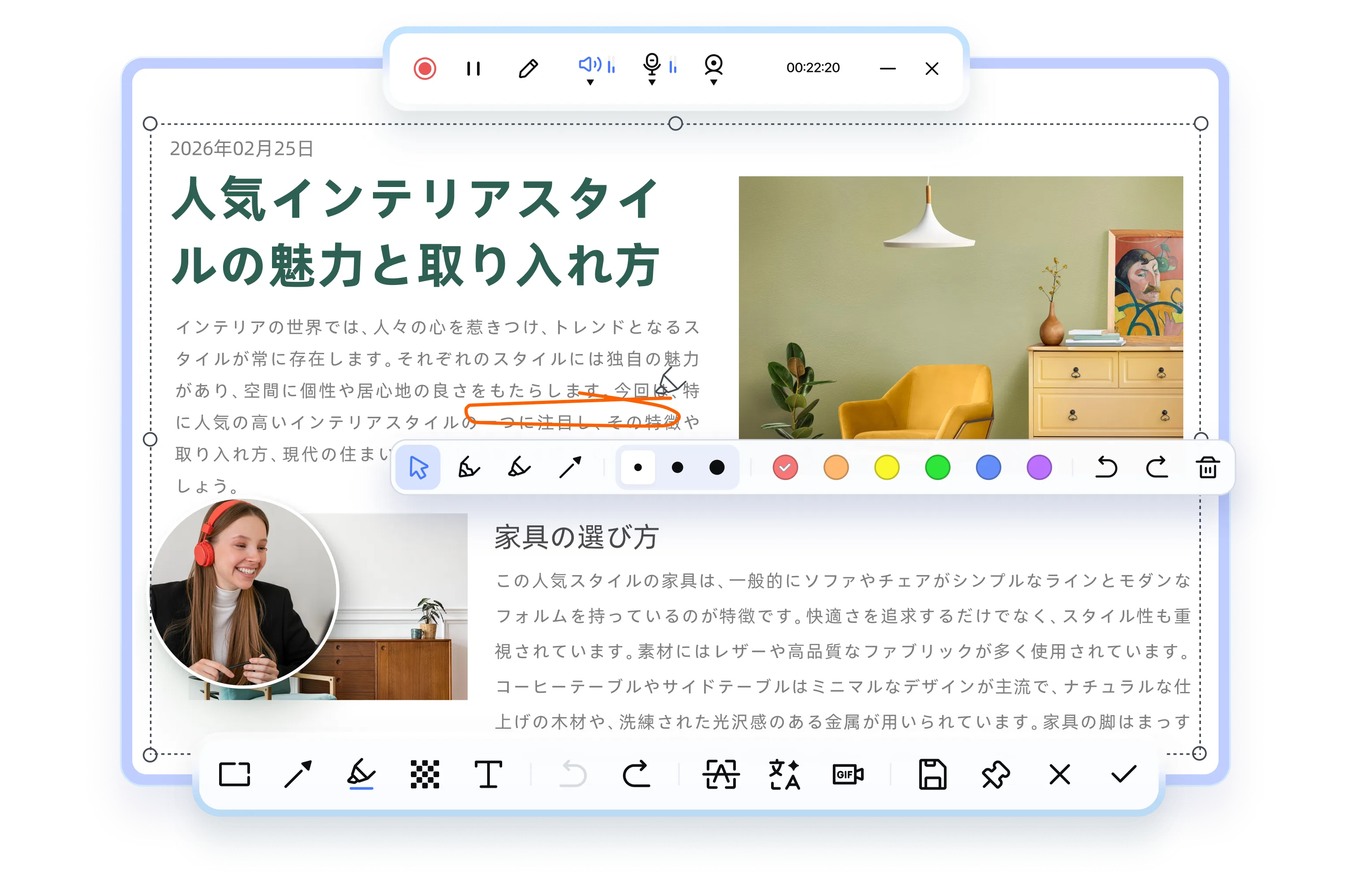Clear all annotations with the trash icon
The height and width of the screenshot is (879, 1372).
[x=1208, y=467]
